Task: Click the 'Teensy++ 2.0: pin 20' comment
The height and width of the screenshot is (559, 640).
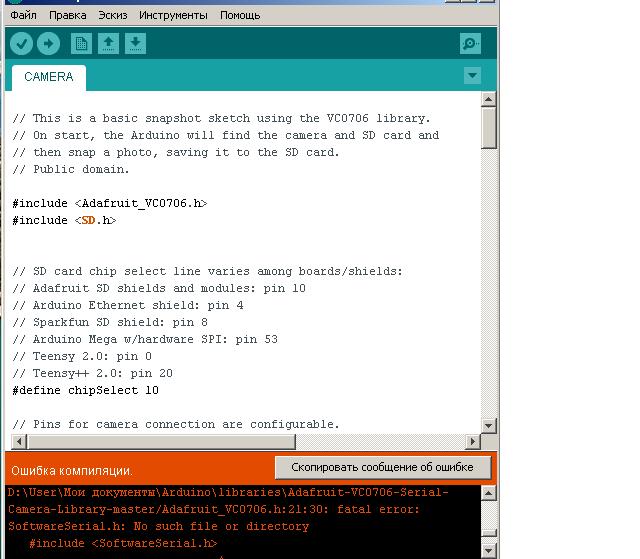Action: point(93,373)
